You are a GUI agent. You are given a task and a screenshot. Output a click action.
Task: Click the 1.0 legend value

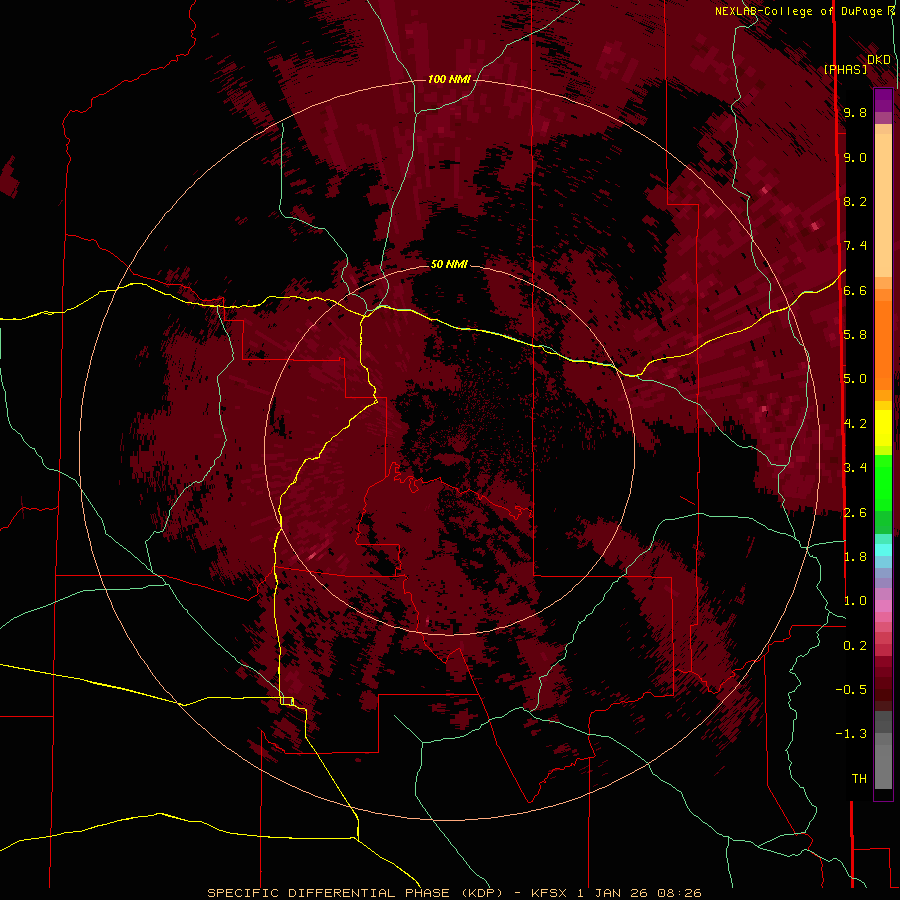click(x=855, y=601)
